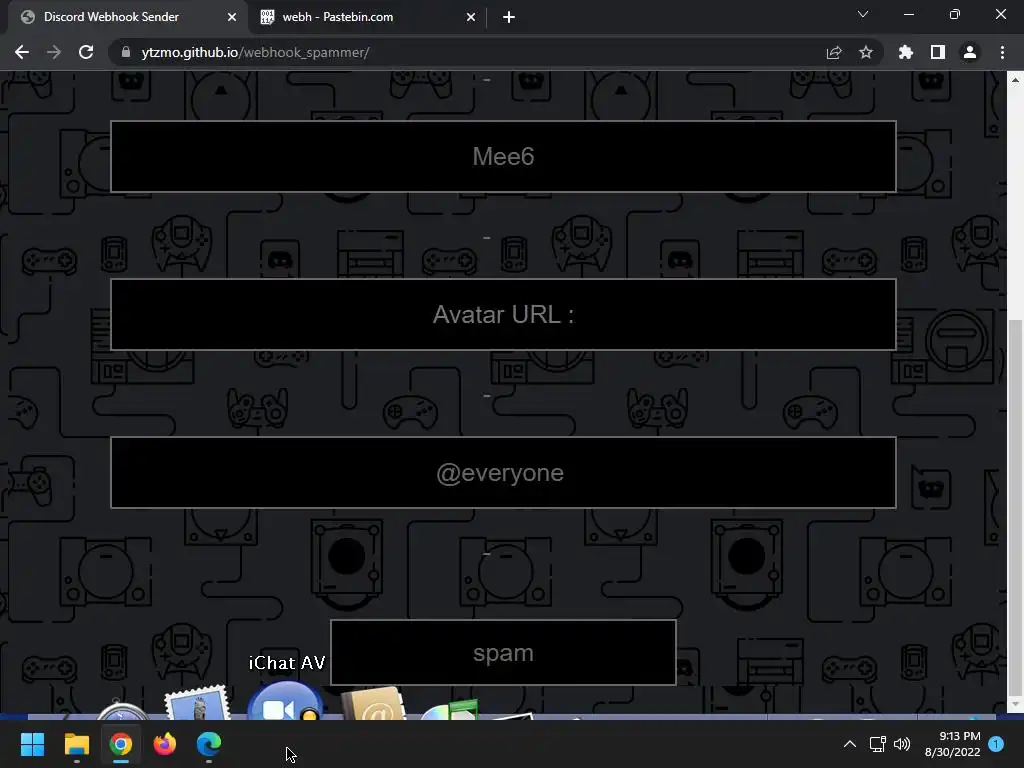1024x768 pixels.
Task: Open iChat AV from the dock
Action: pos(285,701)
